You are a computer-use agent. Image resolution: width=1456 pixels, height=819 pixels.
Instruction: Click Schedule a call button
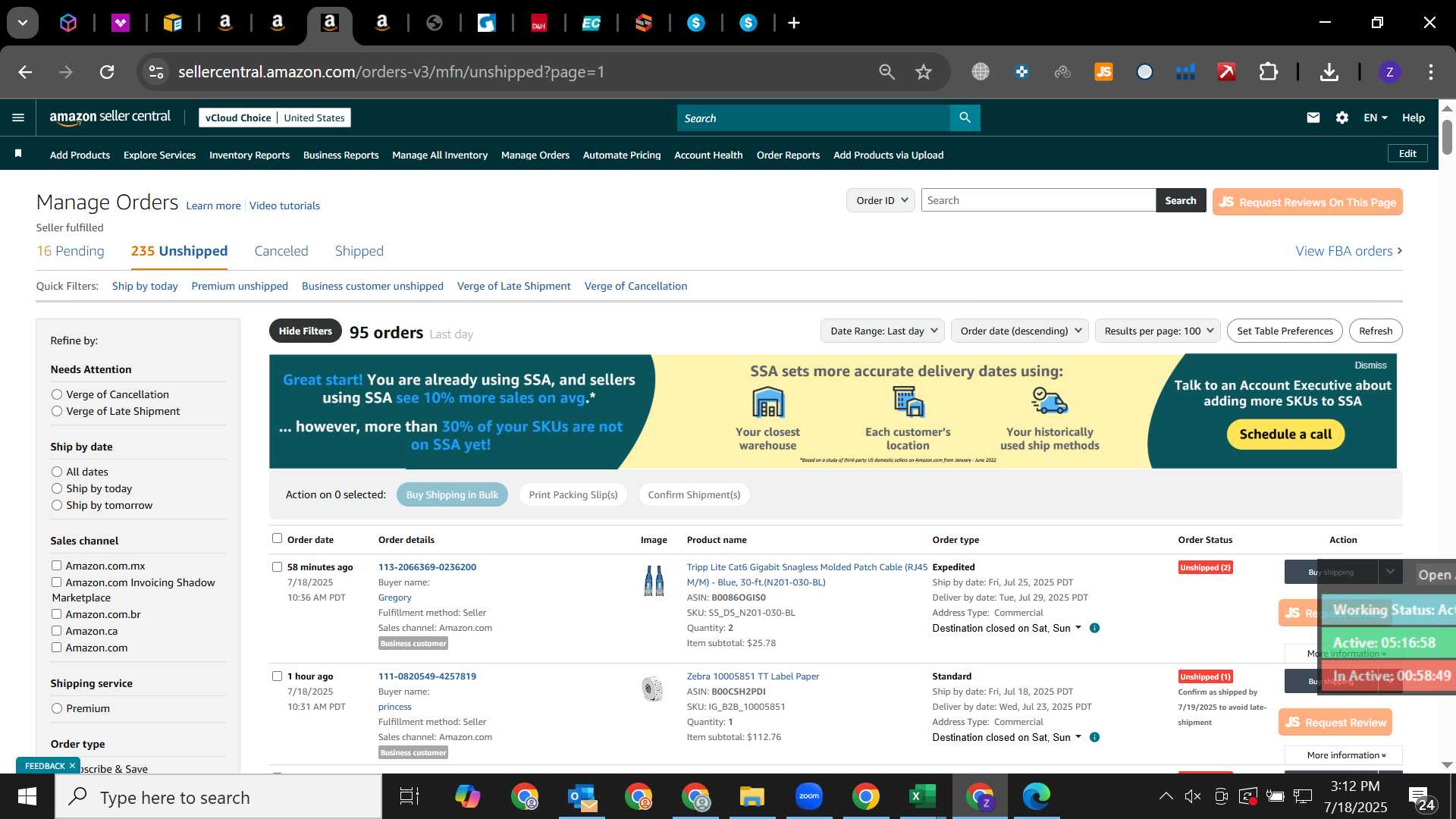coord(1285,435)
